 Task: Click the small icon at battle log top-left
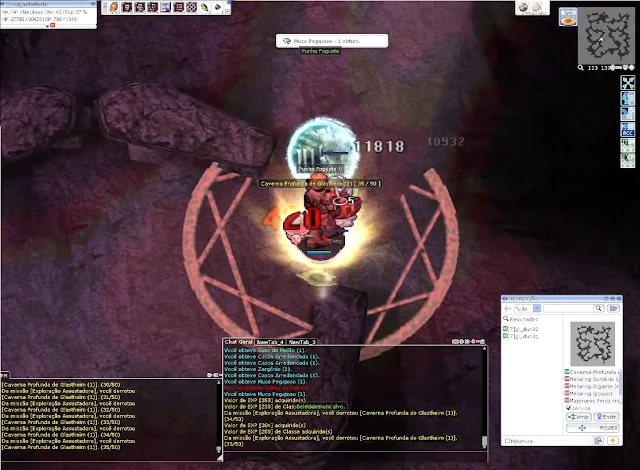tap(4, 375)
